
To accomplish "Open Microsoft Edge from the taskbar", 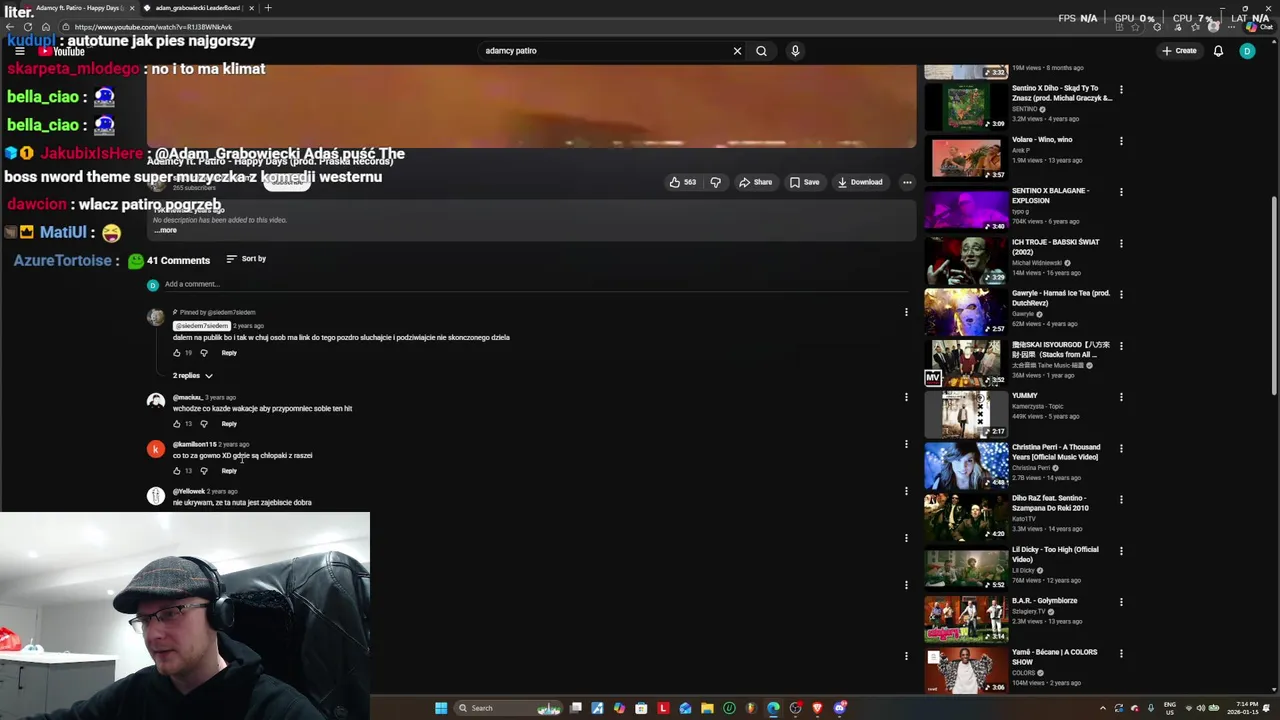I will point(773,708).
